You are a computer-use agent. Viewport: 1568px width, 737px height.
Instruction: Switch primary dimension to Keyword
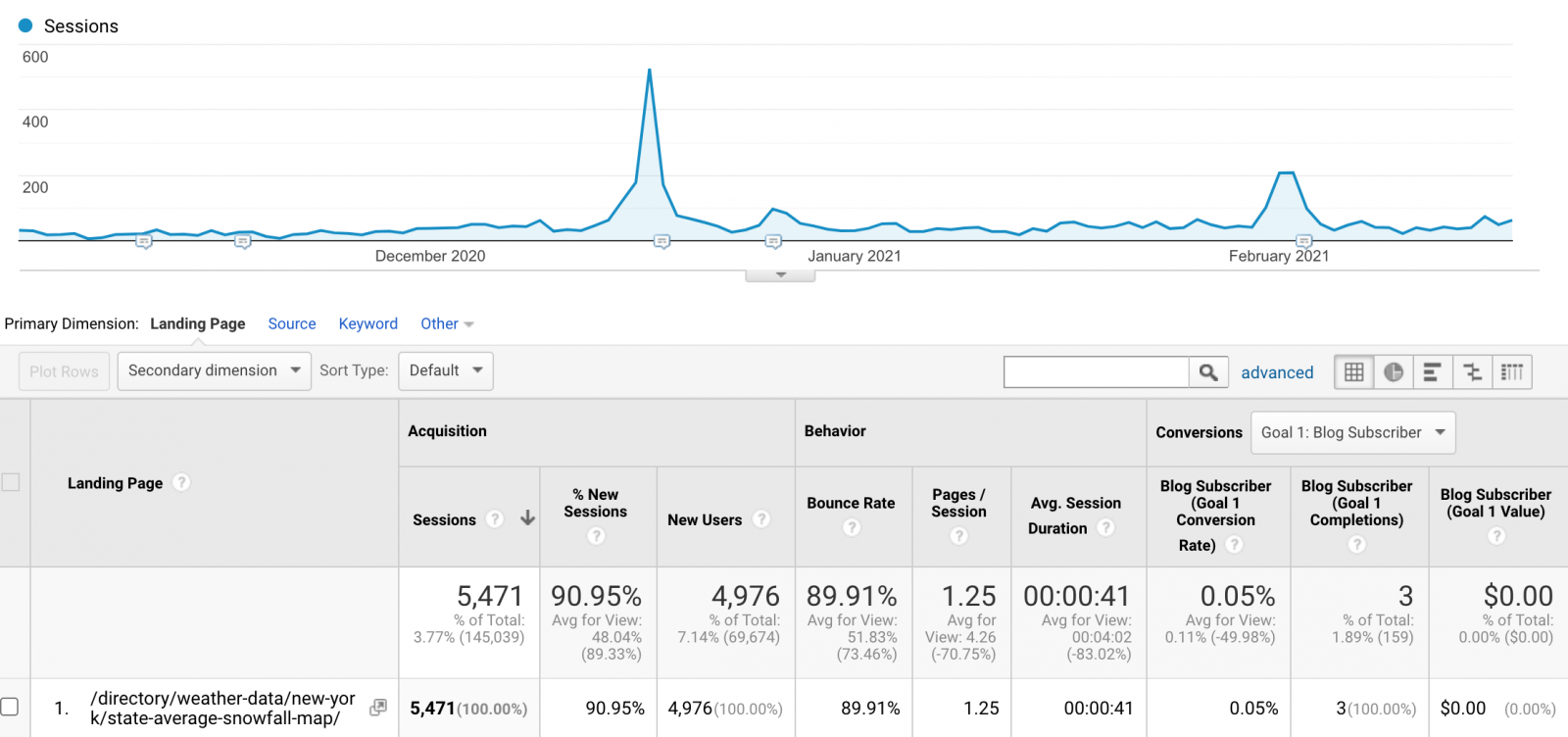[367, 323]
